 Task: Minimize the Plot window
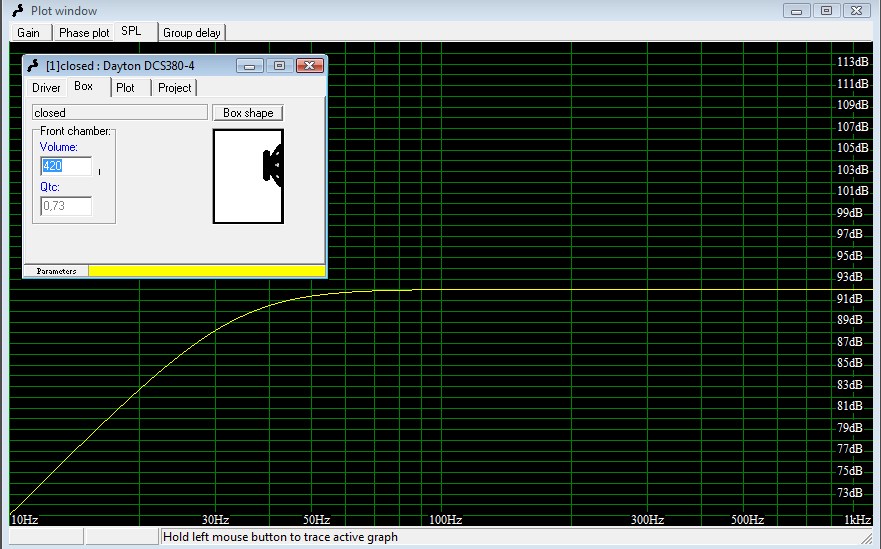pos(797,11)
